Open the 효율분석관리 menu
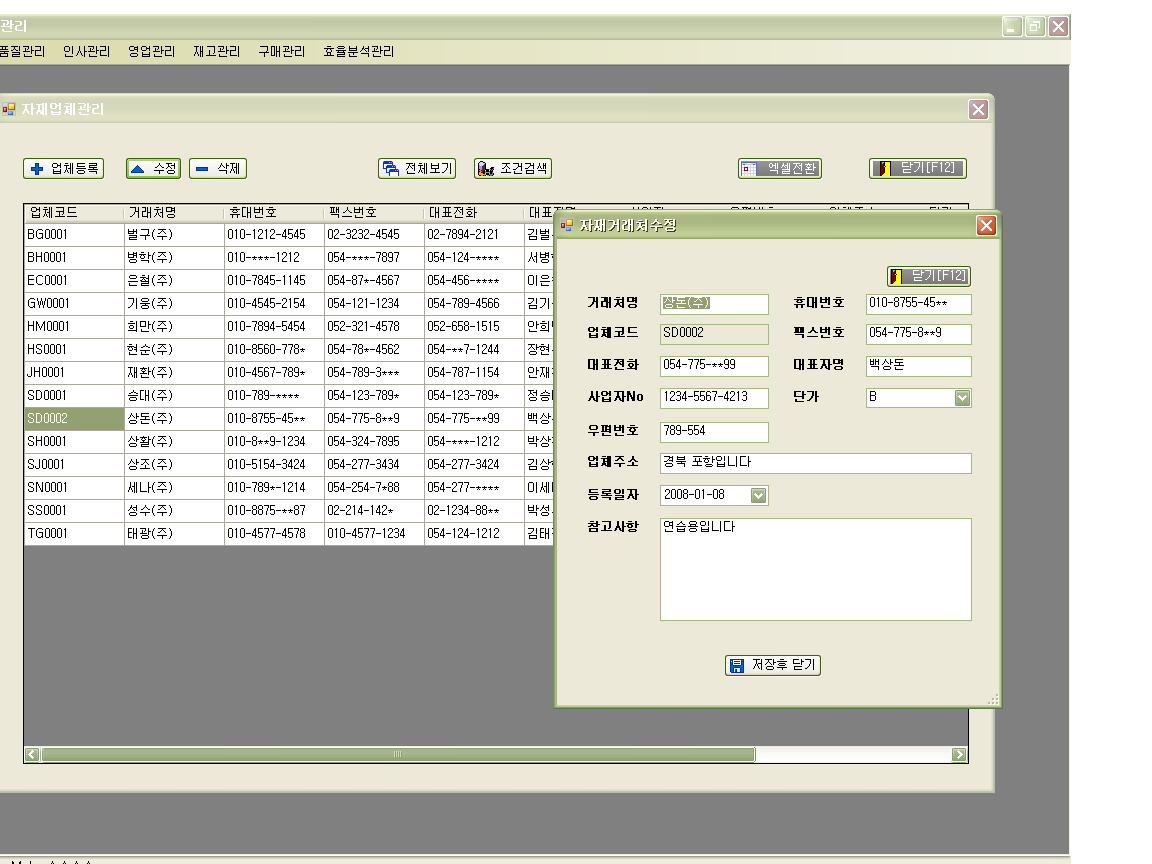This screenshot has width=1152, height=864. point(359,51)
